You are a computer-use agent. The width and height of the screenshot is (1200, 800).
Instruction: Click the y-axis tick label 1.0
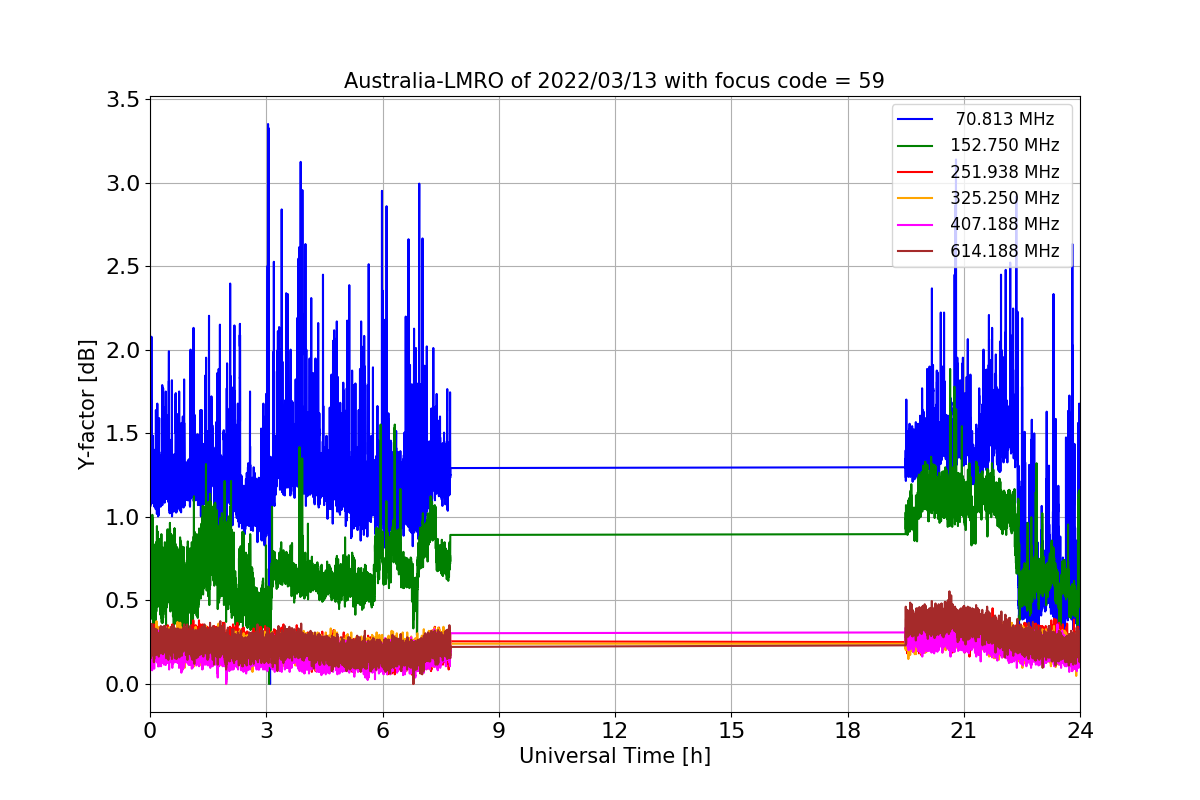click(123, 518)
